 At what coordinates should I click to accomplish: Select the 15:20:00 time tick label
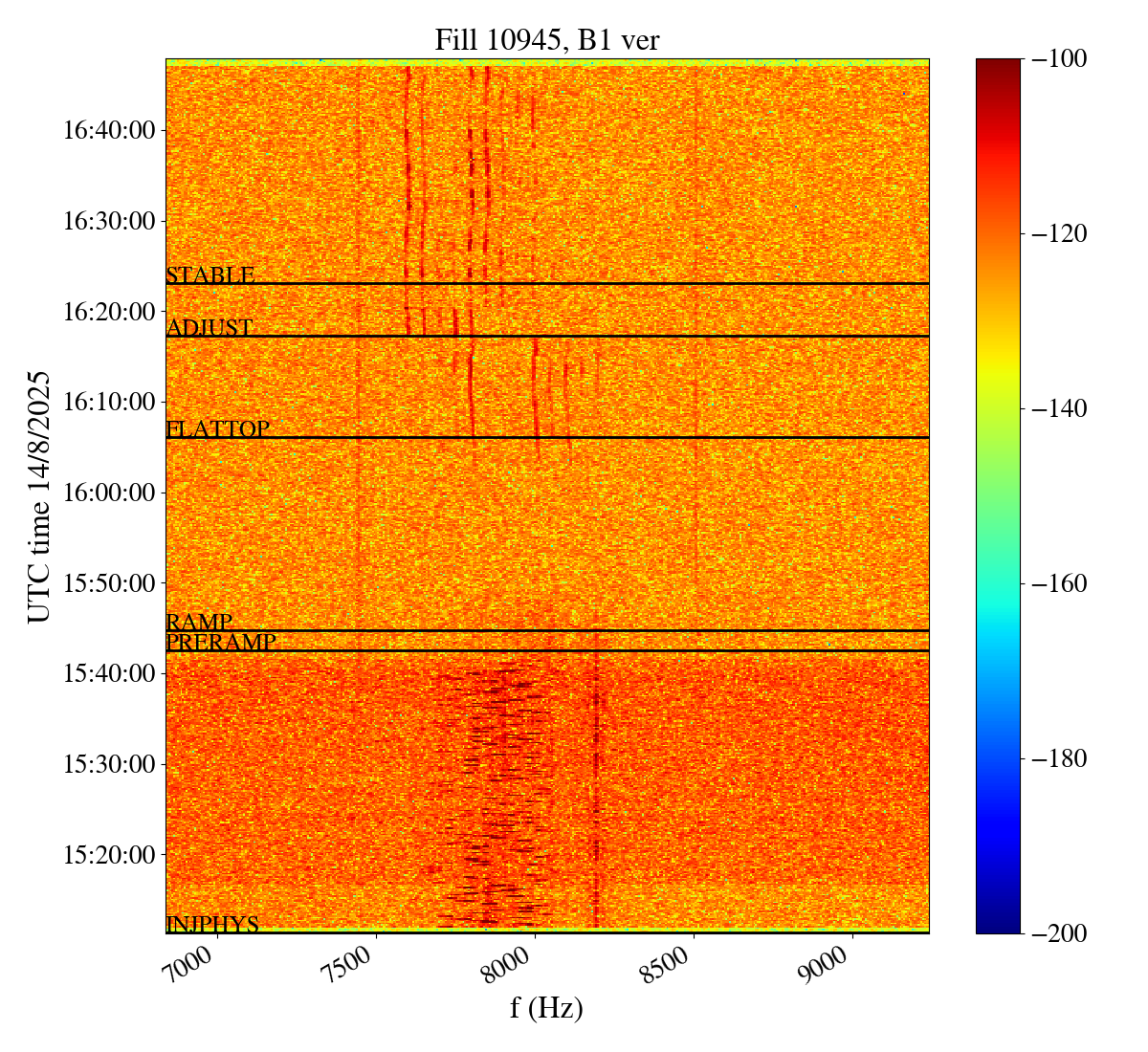point(109,854)
